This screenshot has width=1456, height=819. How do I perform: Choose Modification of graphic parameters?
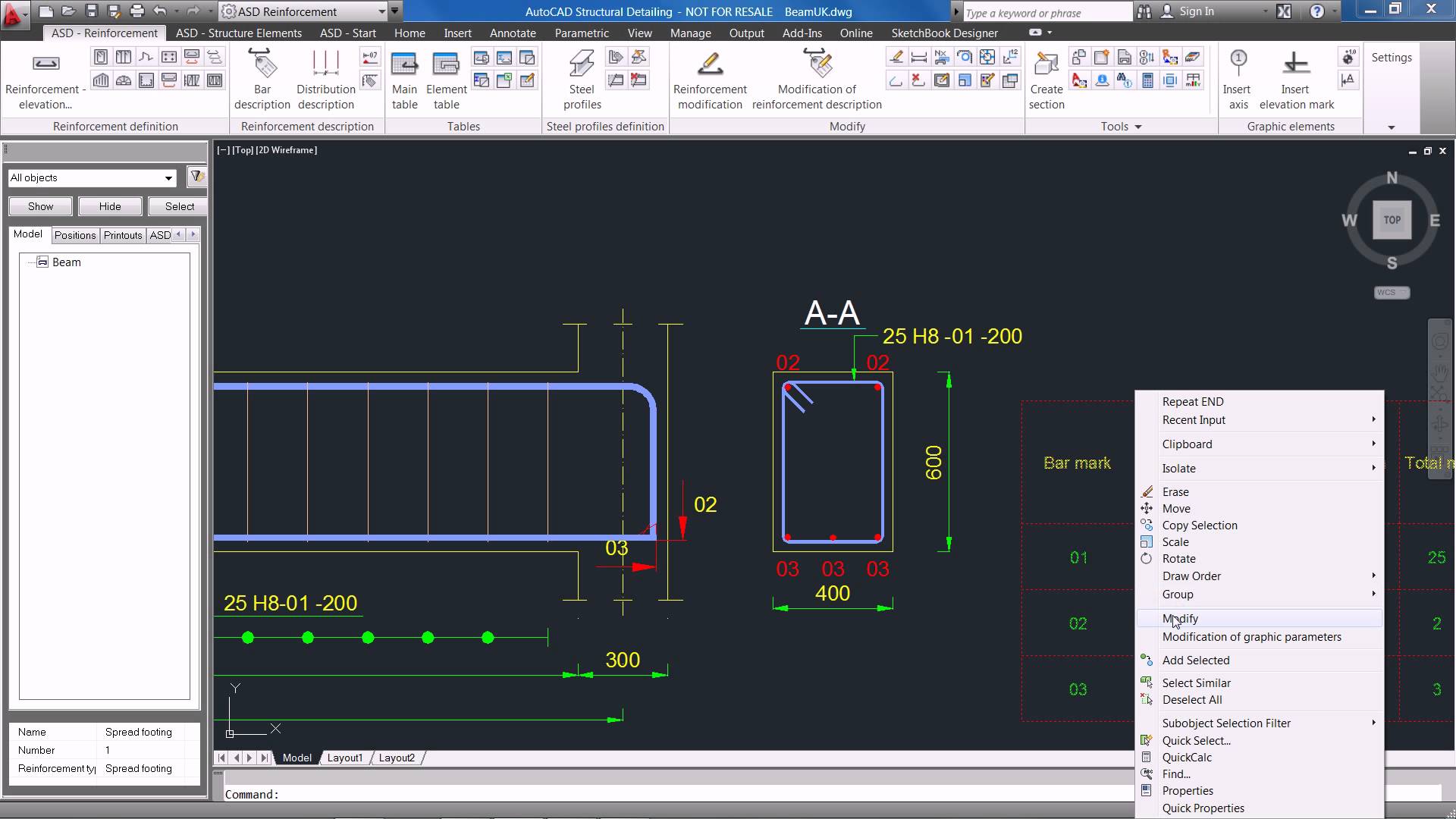point(1260,637)
